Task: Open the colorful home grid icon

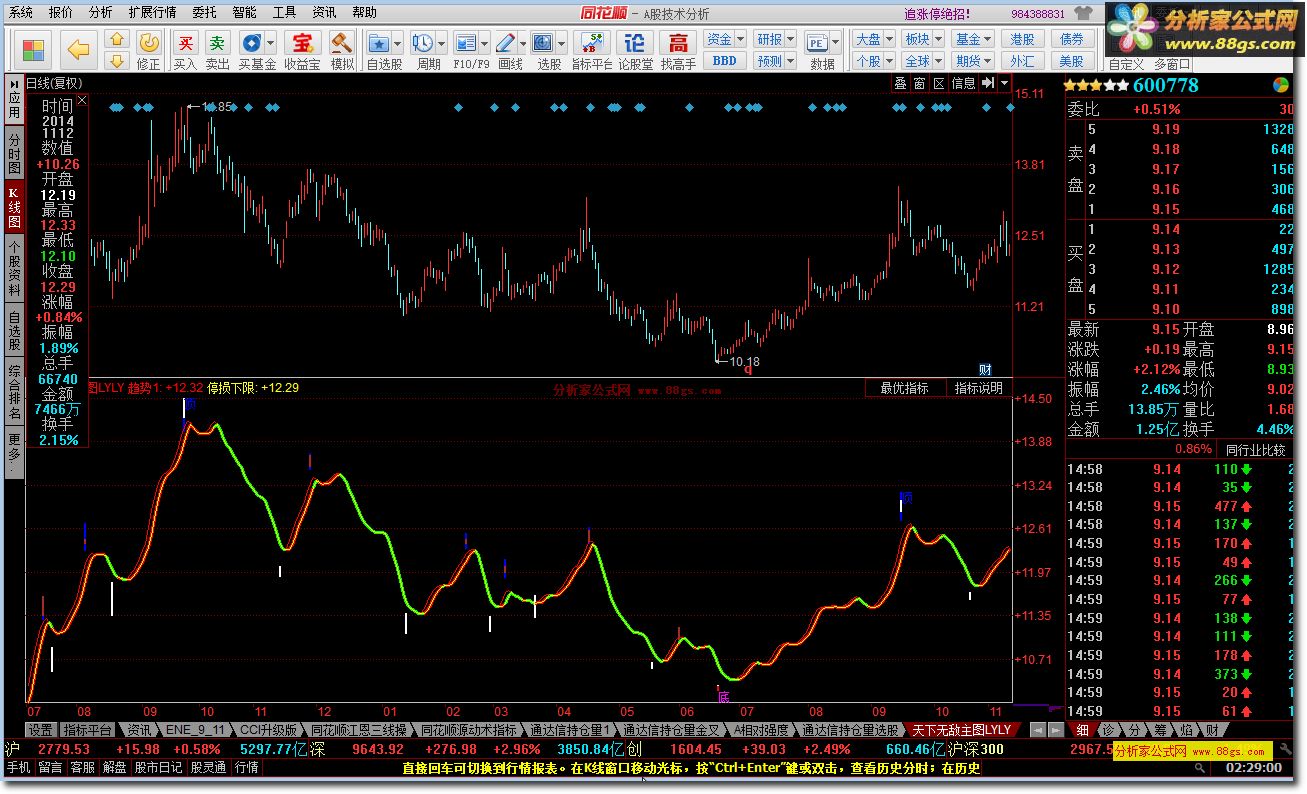Action: (34, 49)
